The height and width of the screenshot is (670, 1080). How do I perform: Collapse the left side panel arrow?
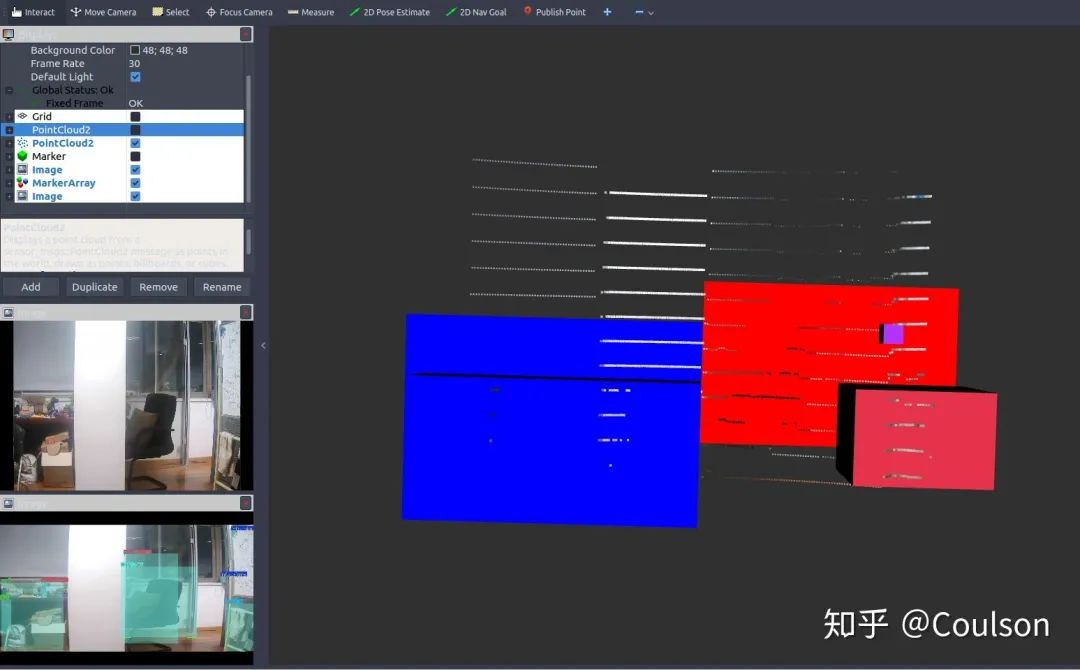[x=263, y=346]
